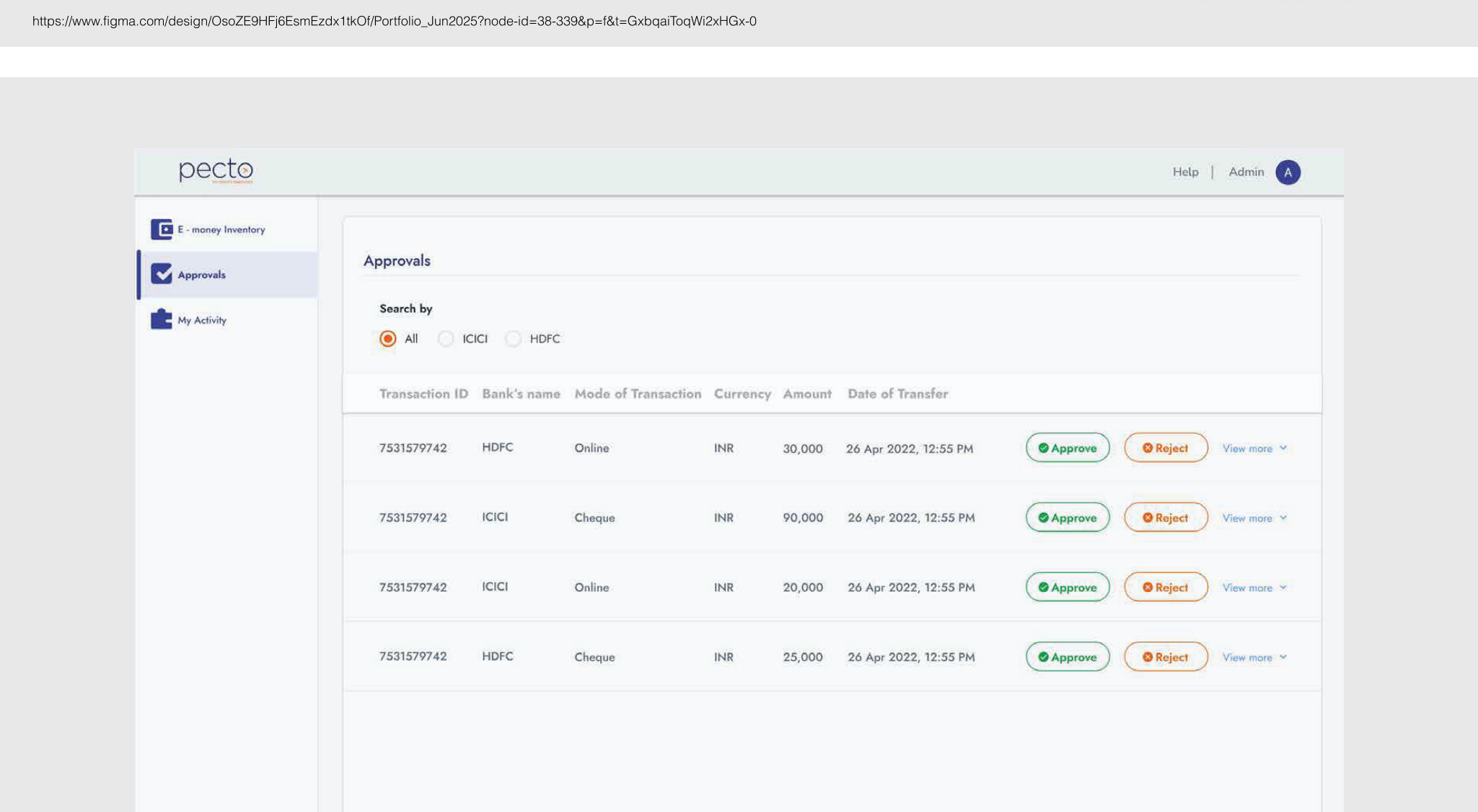Click the Figma URL in the address bar
The image size is (1478, 812).
[x=395, y=21]
